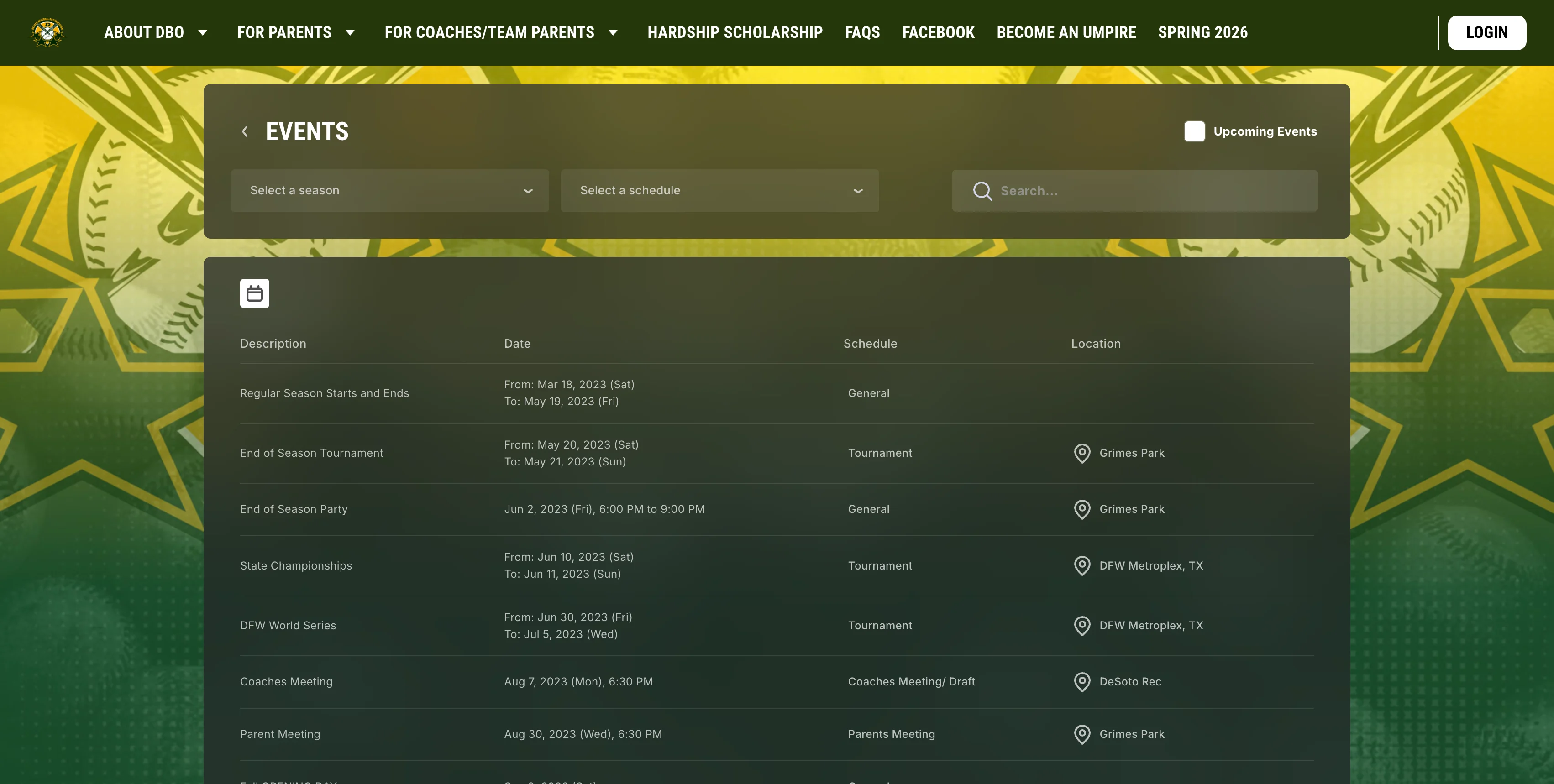Click Upcoming Events label text

1265,131
